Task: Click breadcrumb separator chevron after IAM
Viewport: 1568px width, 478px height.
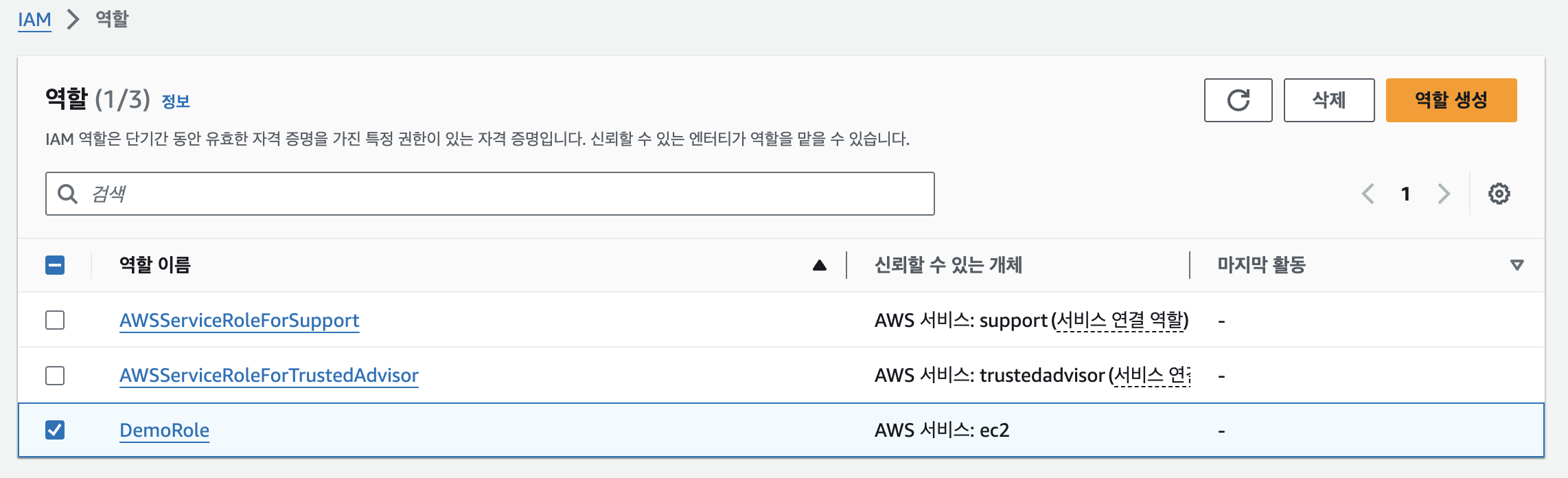Action: tap(73, 19)
